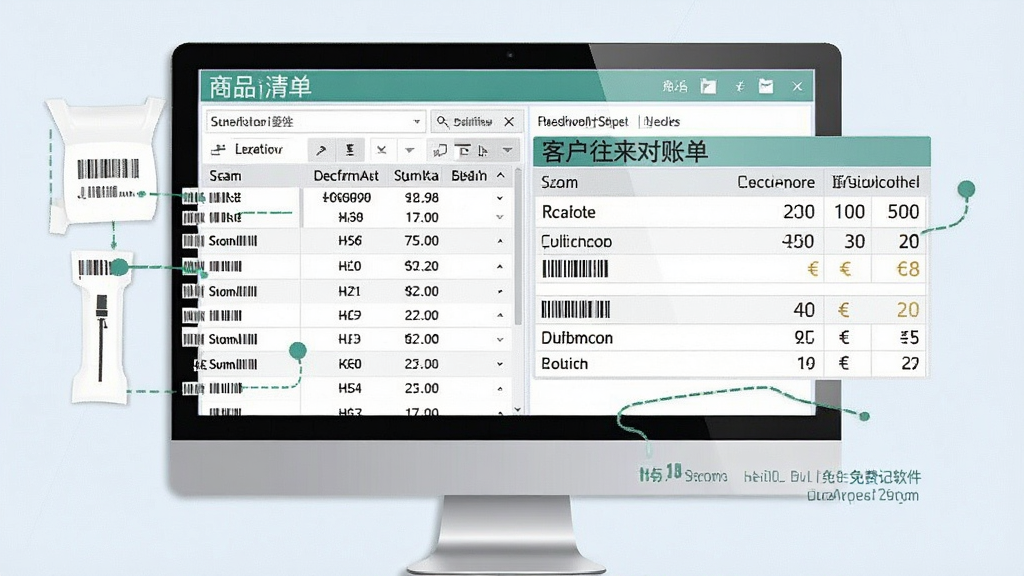
Task: Select the Boiiich row label
Action: click(x=565, y=364)
